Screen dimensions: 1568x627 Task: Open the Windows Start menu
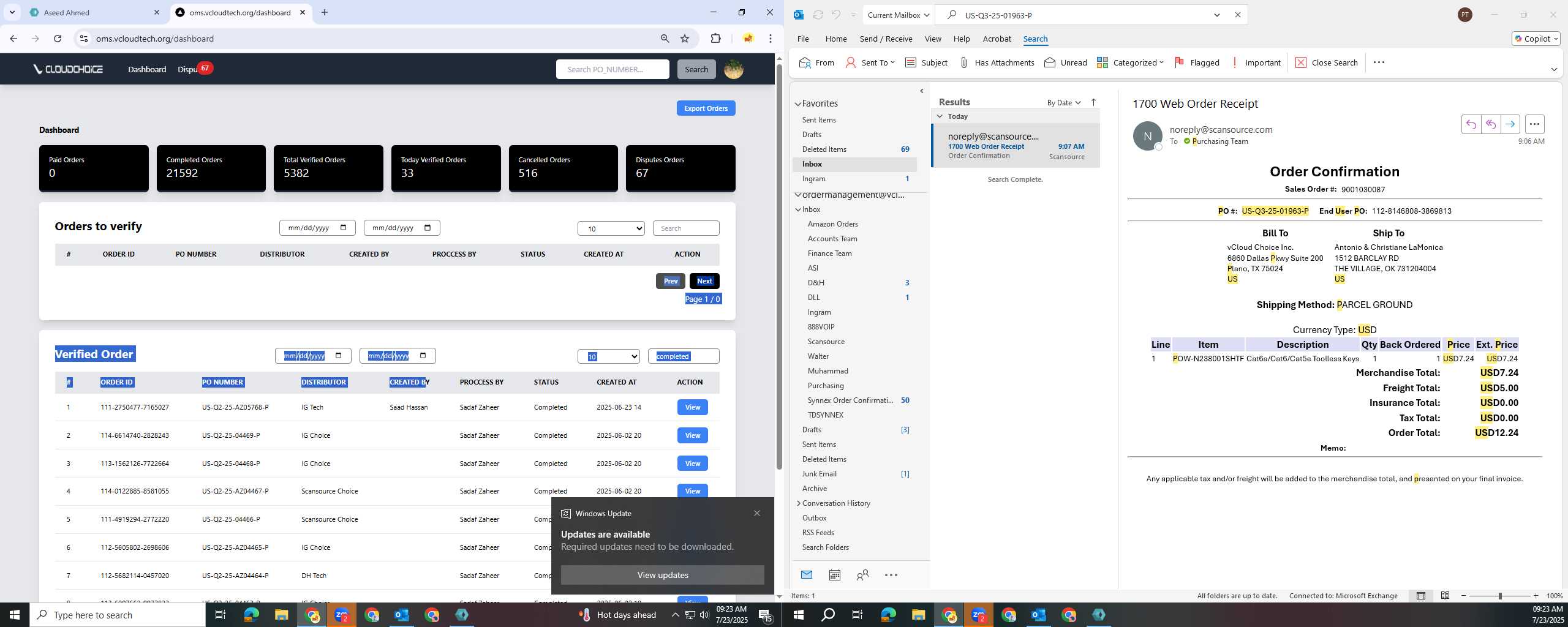(x=15, y=615)
